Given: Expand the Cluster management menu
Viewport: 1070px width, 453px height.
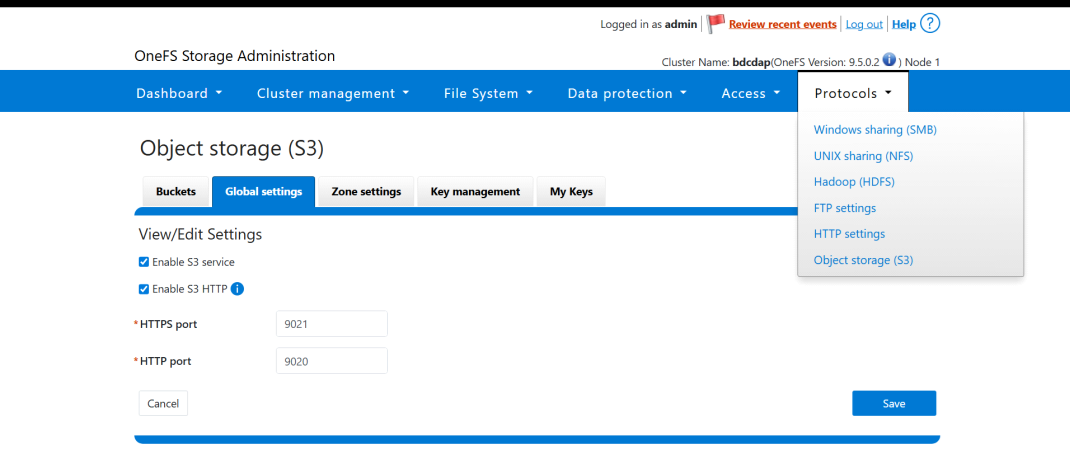Looking at the screenshot, I should click(x=333, y=93).
